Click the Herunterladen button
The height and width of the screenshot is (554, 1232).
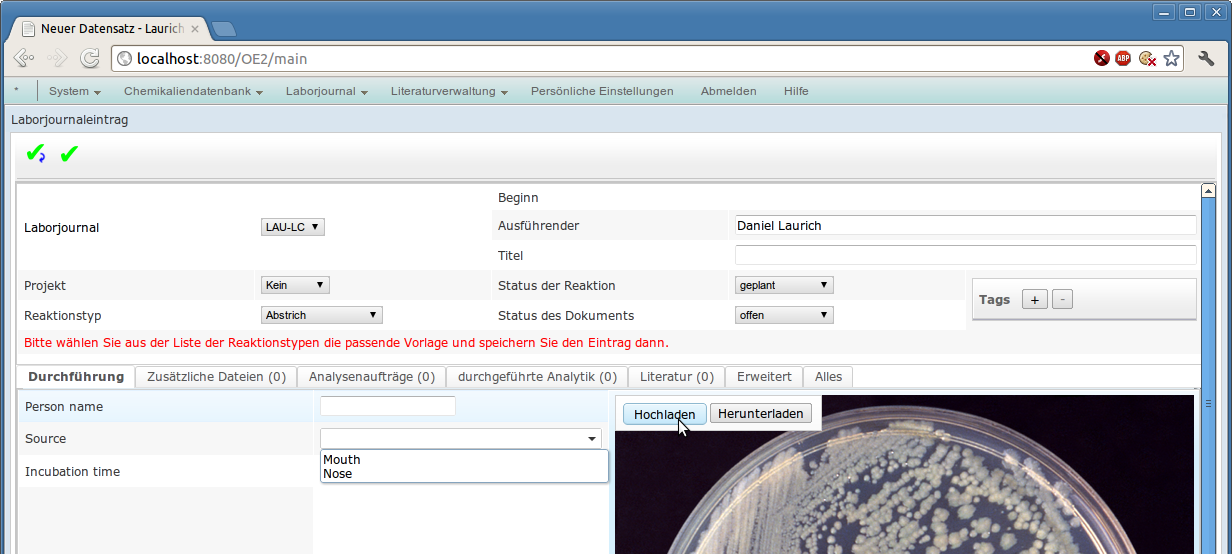tap(760, 414)
